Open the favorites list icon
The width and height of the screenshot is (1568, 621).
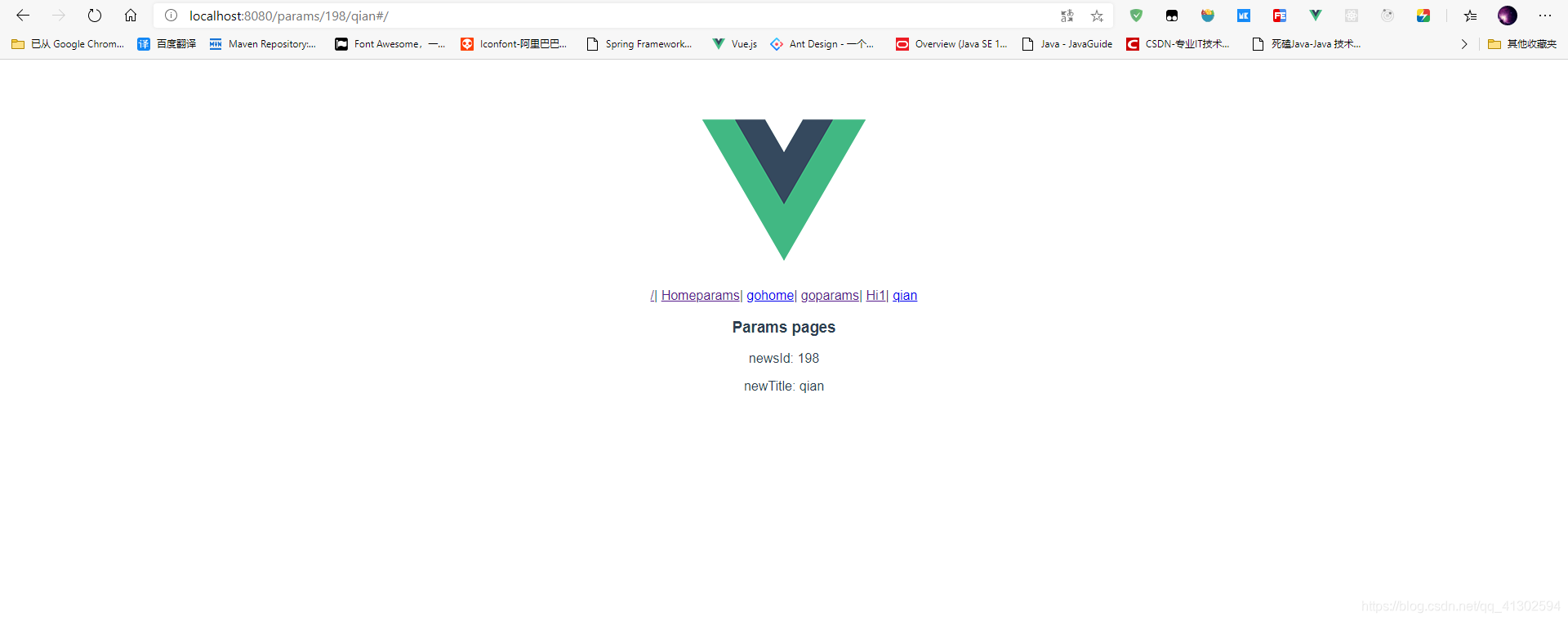(x=1471, y=16)
